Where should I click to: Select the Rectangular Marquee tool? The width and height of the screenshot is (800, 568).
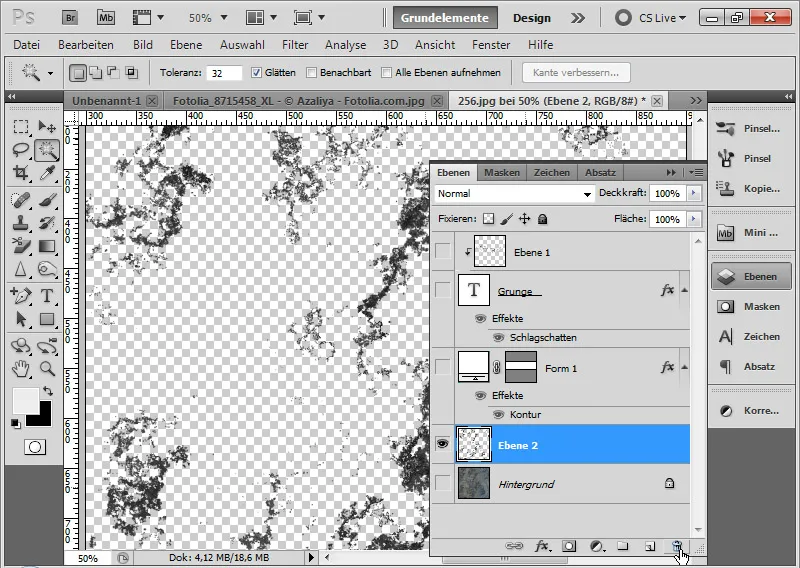click(21, 127)
